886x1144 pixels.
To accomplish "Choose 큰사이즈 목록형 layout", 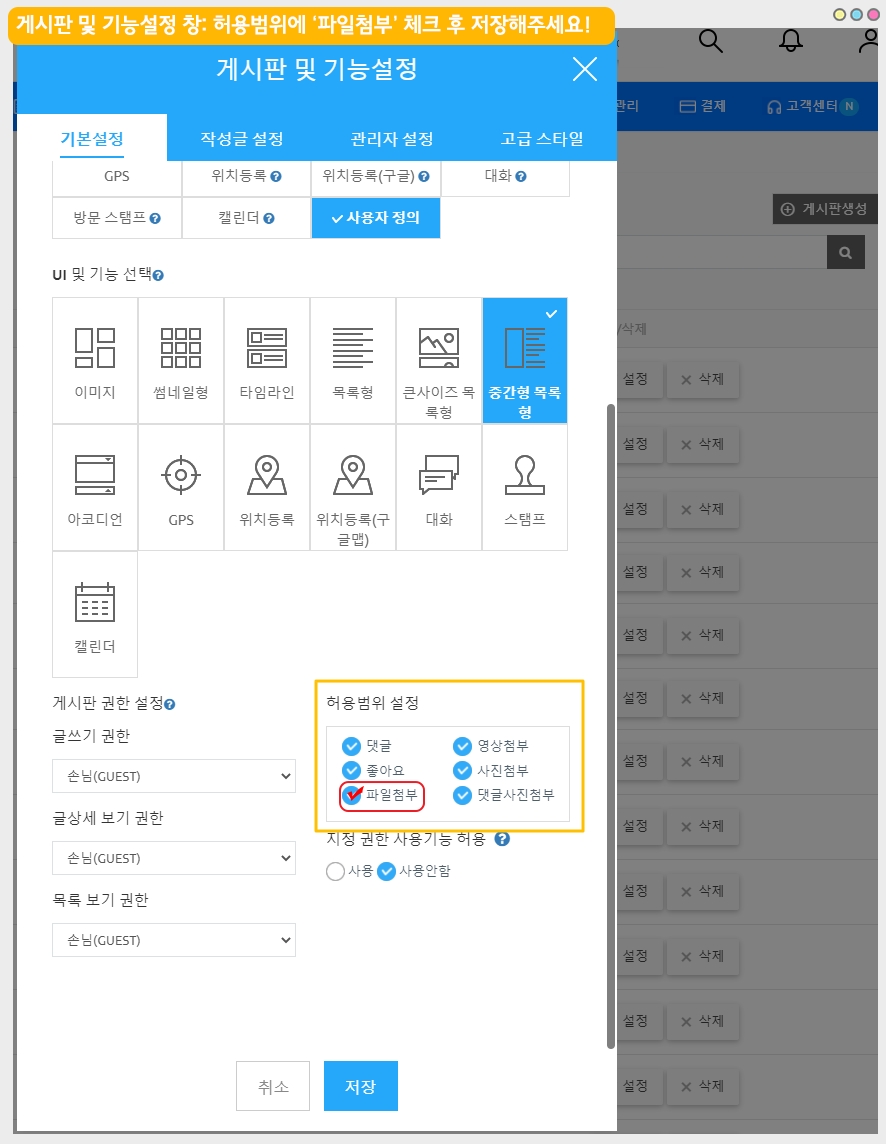I will pos(439,360).
